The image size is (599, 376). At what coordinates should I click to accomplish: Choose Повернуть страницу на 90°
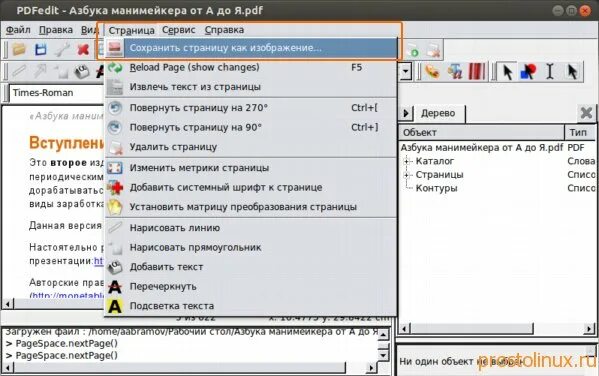[x=251, y=128]
